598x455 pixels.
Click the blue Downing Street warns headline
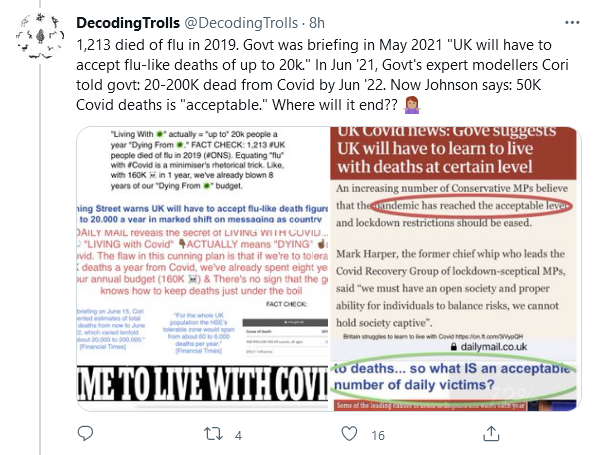202,214
